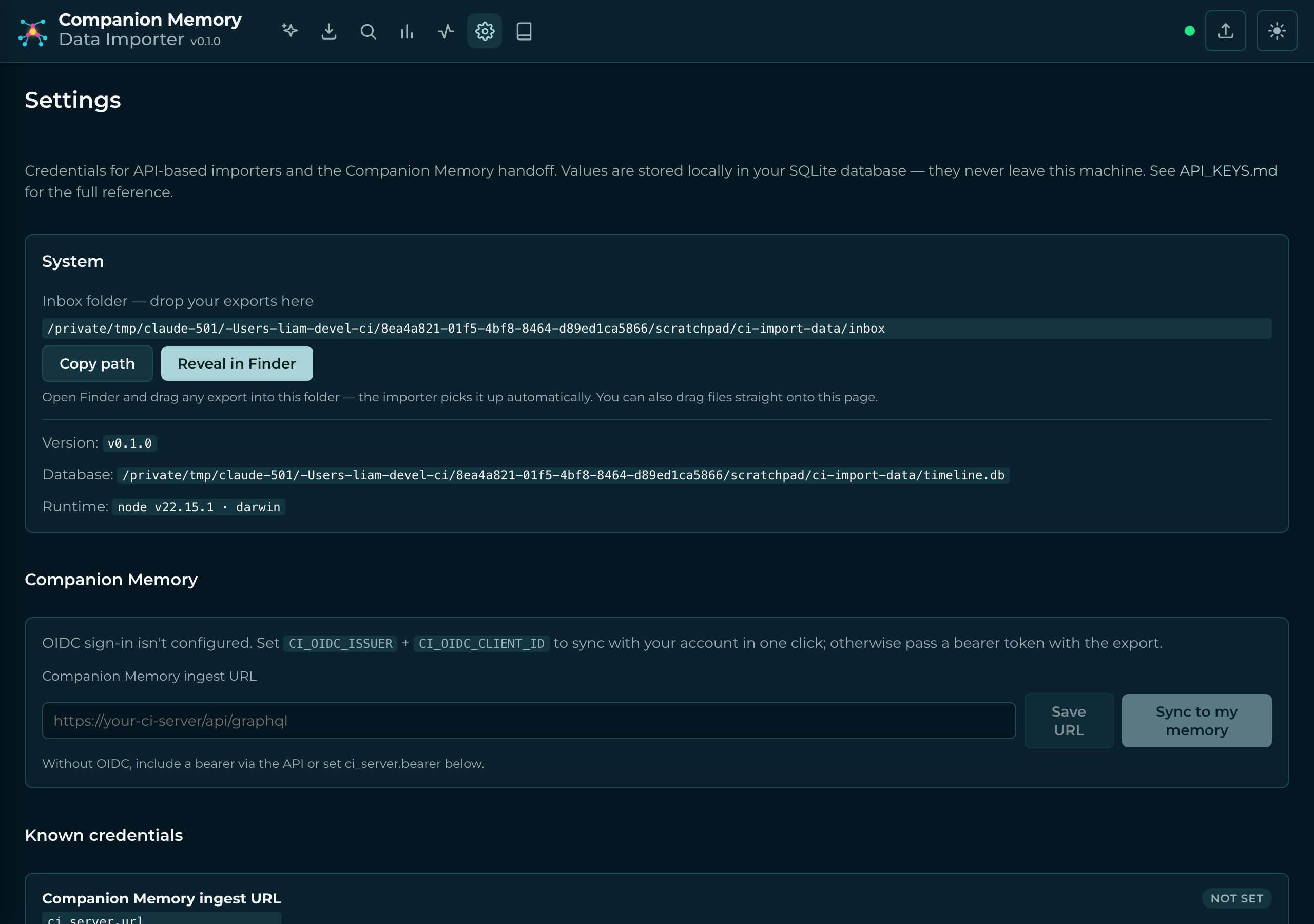Select the settings gear icon
This screenshot has width=1314, height=924.
(485, 31)
